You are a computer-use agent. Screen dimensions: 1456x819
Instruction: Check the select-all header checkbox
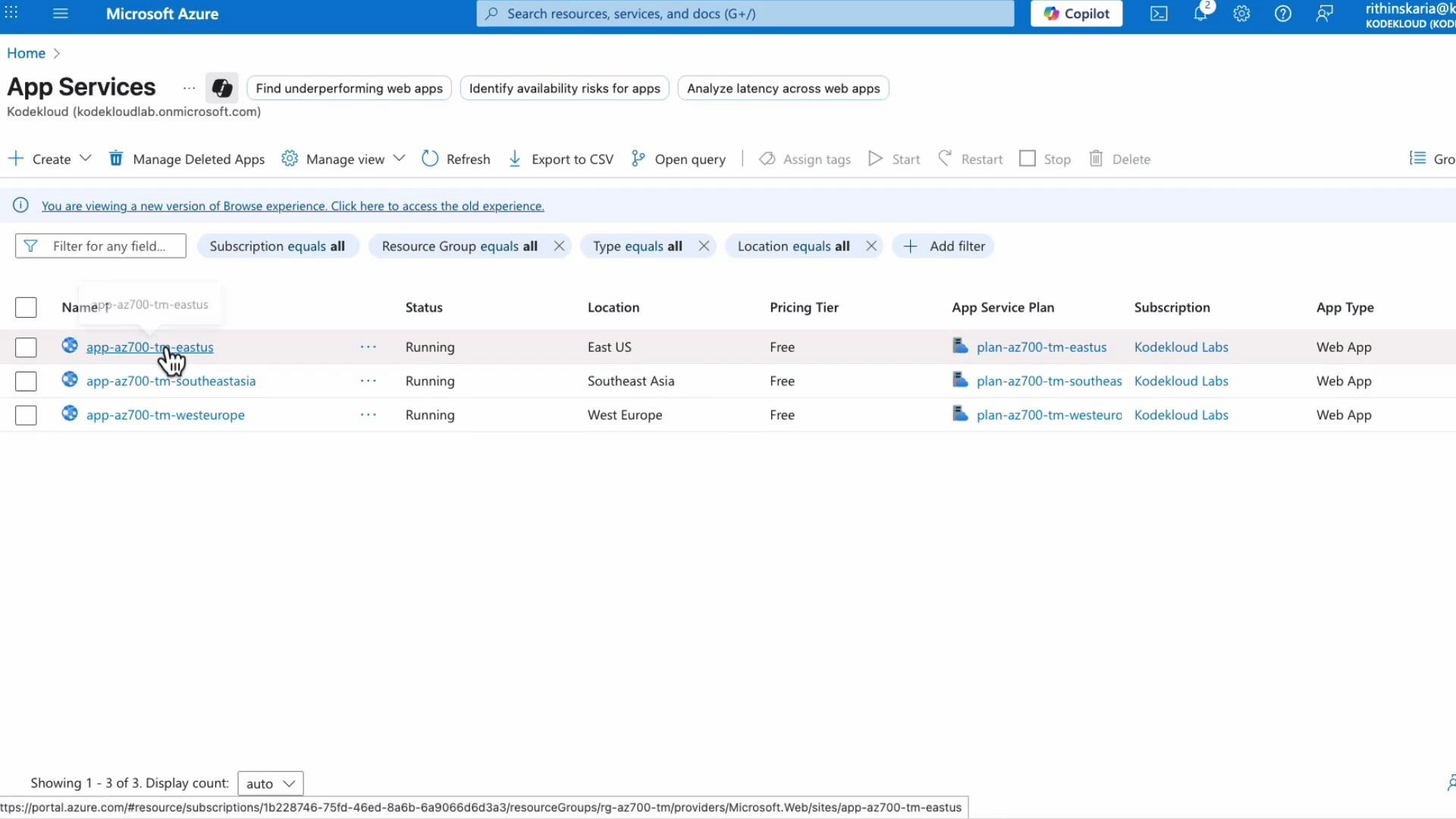pyautogui.click(x=26, y=307)
